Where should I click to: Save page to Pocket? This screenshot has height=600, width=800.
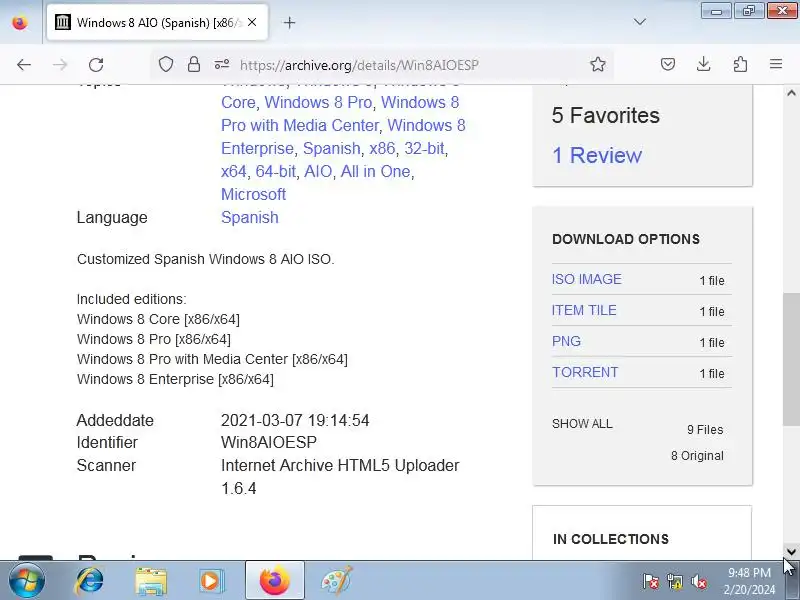tap(668, 64)
